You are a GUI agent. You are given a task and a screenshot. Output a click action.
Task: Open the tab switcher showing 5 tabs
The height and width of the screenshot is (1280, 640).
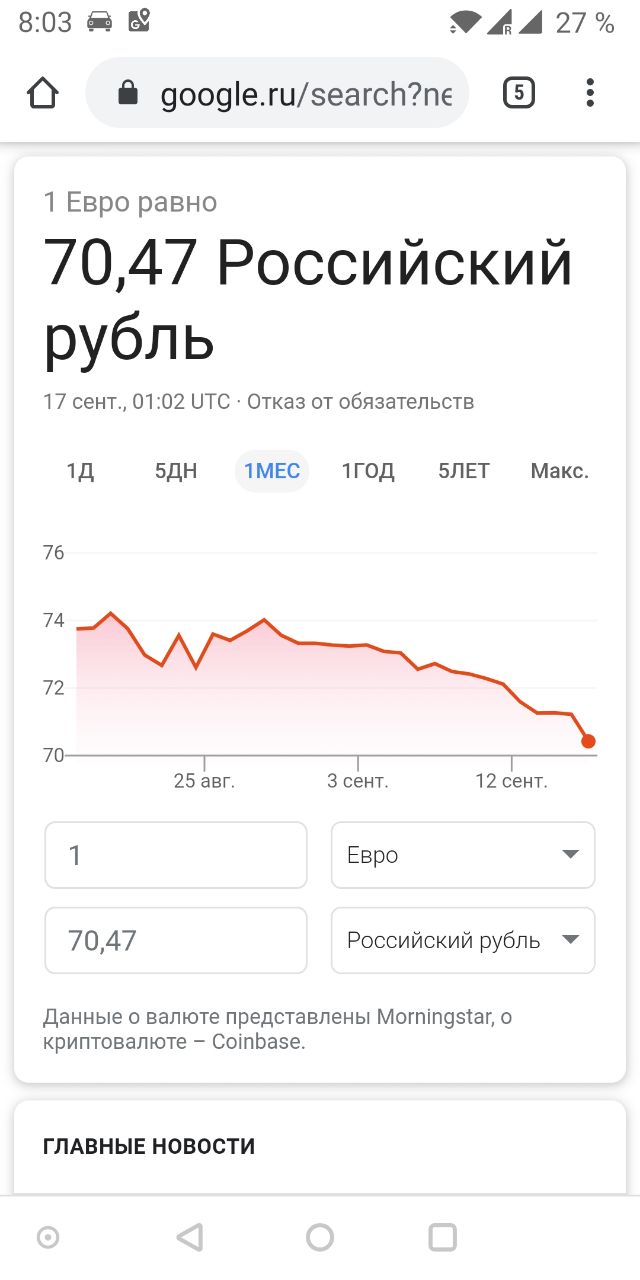pos(518,93)
